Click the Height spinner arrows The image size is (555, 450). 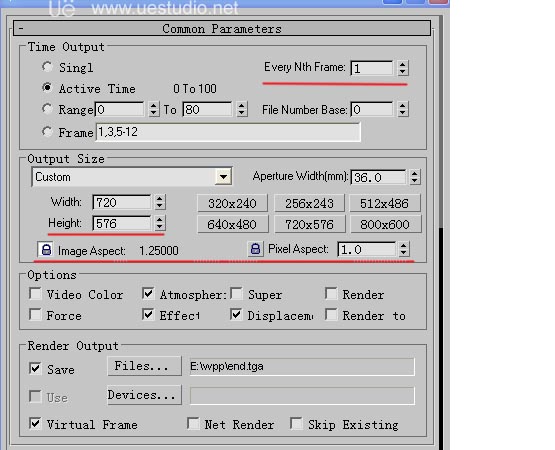(159, 223)
